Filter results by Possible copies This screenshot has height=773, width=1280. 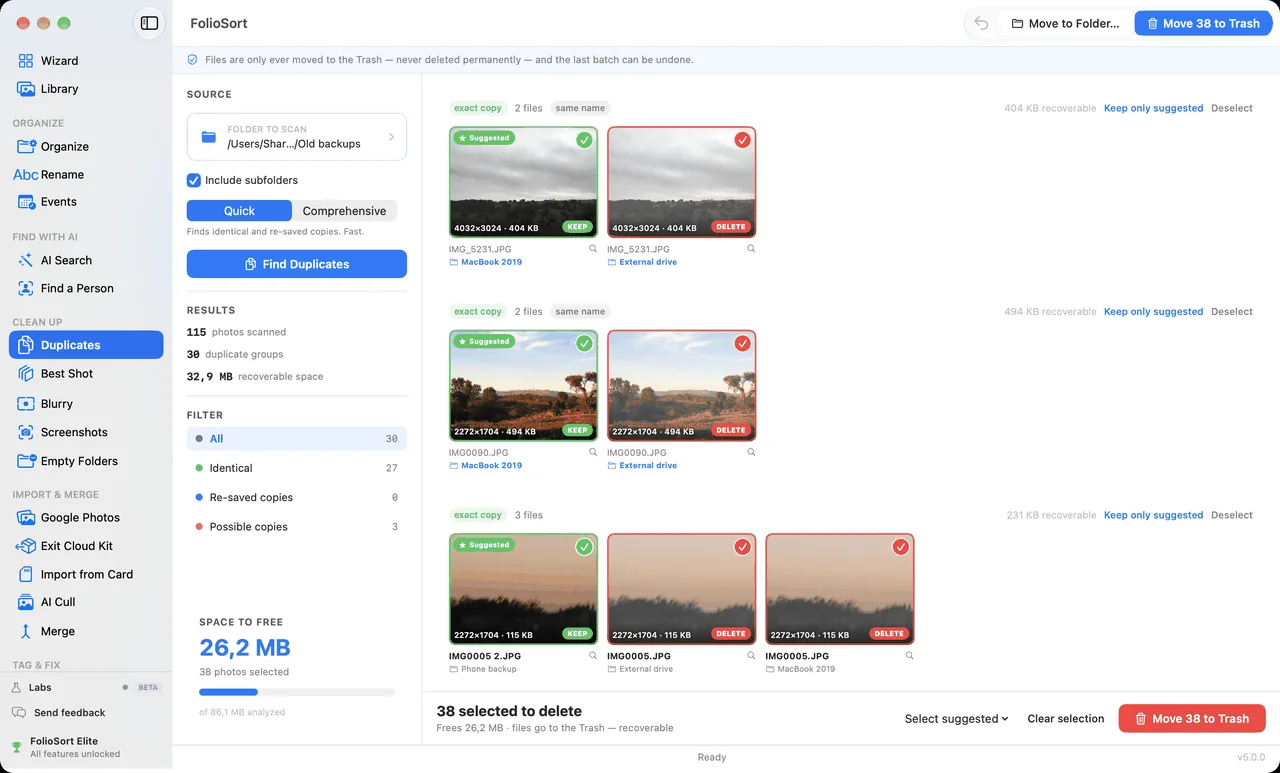(x=297, y=527)
